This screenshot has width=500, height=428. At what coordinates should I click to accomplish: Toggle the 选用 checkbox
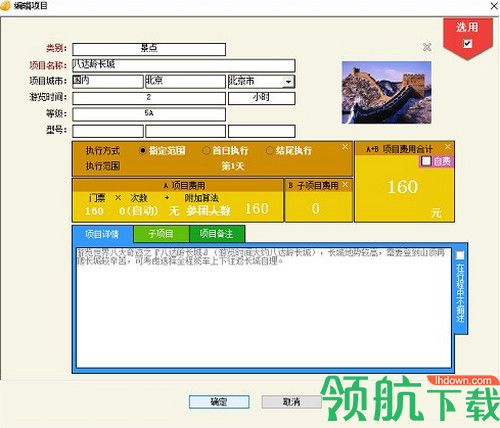pyautogui.click(x=468, y=43)
